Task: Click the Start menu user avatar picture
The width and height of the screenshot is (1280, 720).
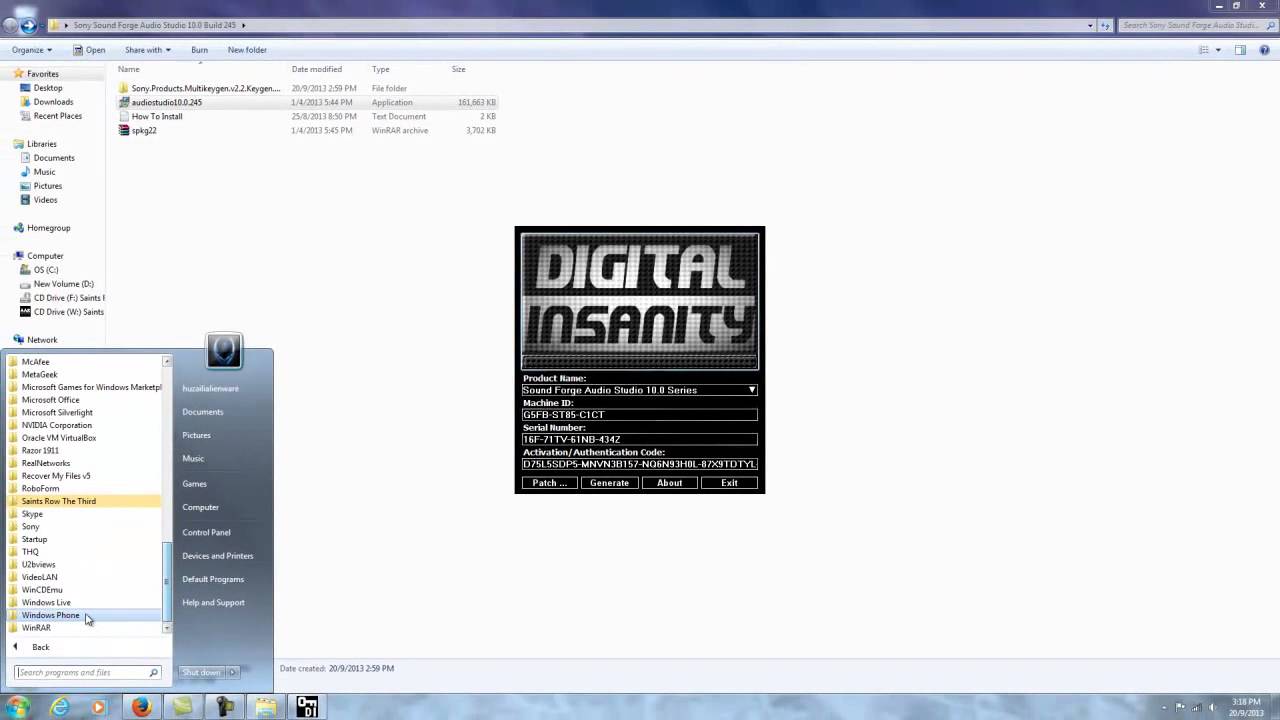Action: tap(224, 351)
